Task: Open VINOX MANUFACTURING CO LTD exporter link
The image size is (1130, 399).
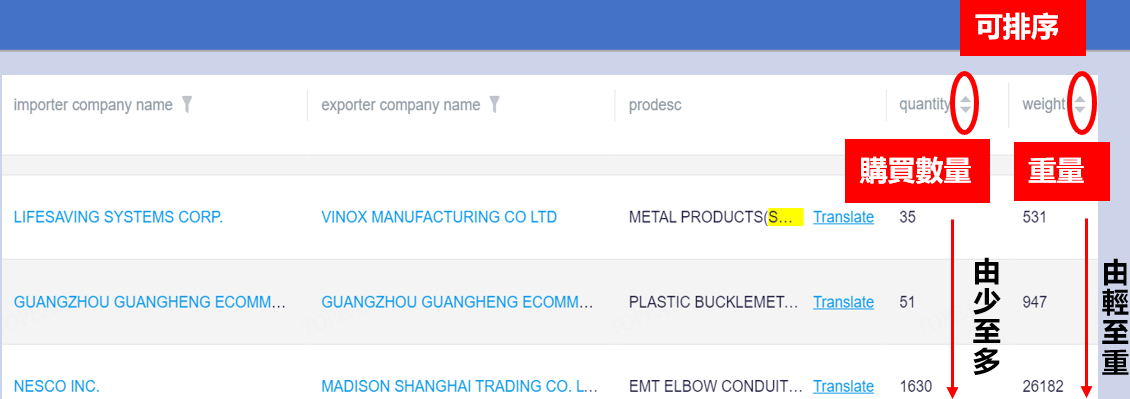Action: coord(439,217)
